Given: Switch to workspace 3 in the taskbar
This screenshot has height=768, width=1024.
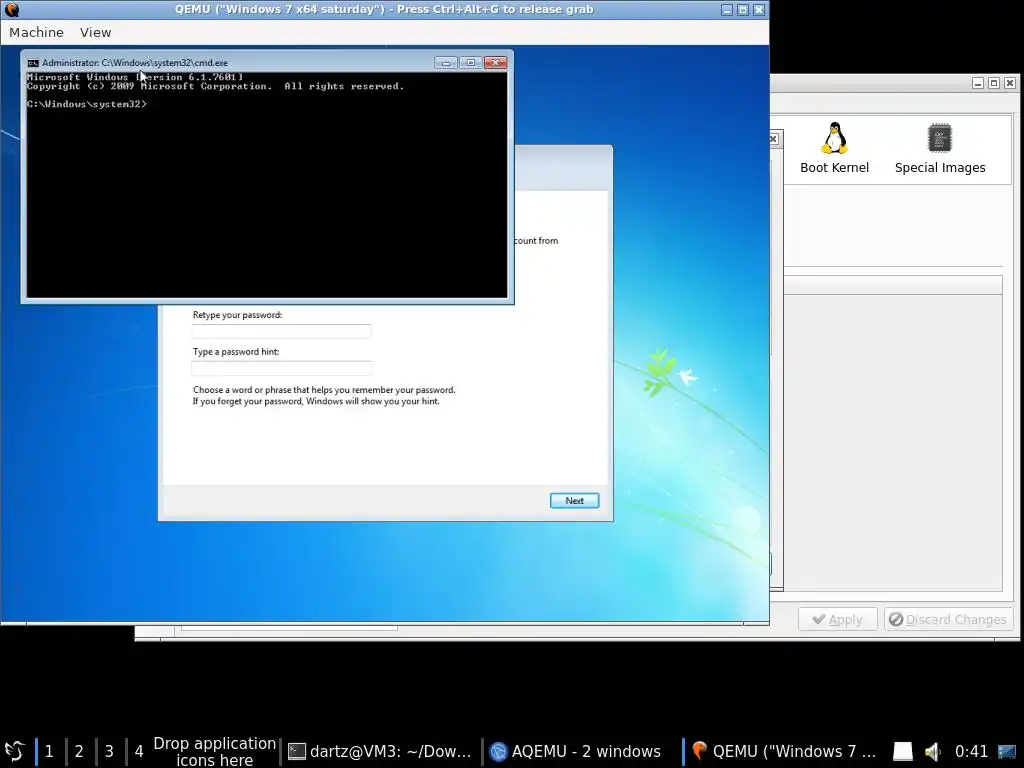Looking at the screenshot, I should point(109,751).
